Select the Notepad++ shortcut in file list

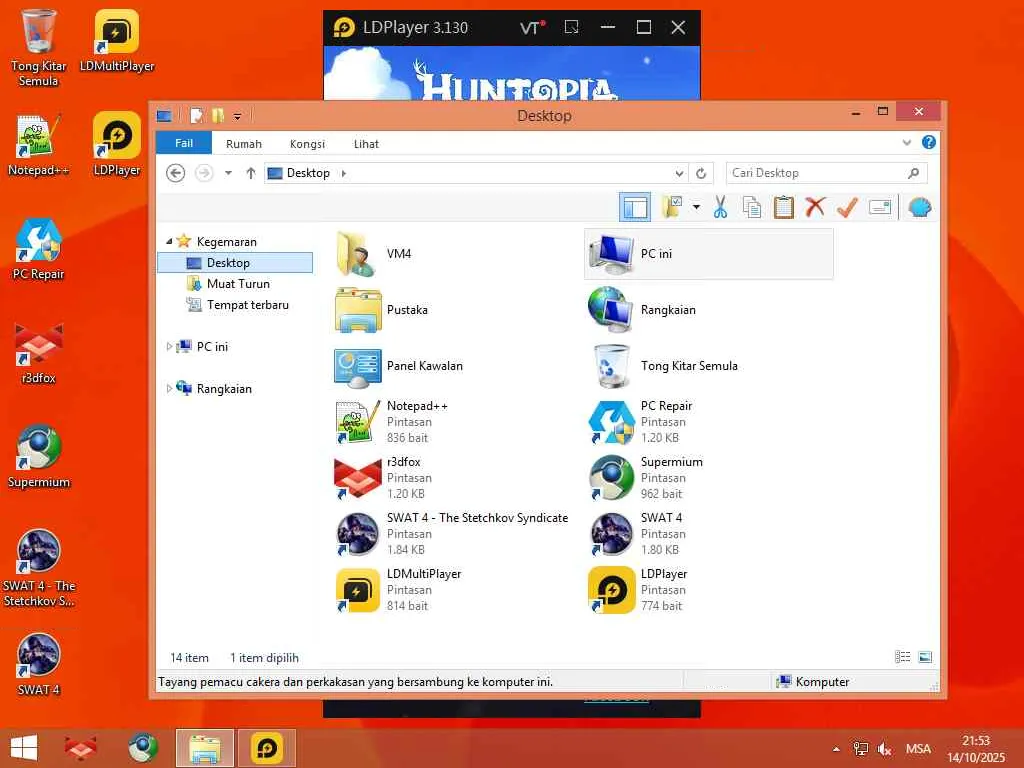(x=391, y=422)
